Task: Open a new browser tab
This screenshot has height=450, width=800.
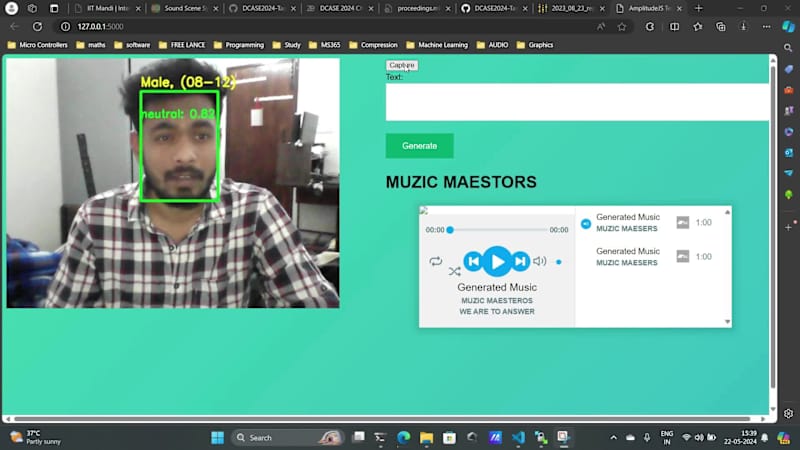Action: [x=698, y=8]
